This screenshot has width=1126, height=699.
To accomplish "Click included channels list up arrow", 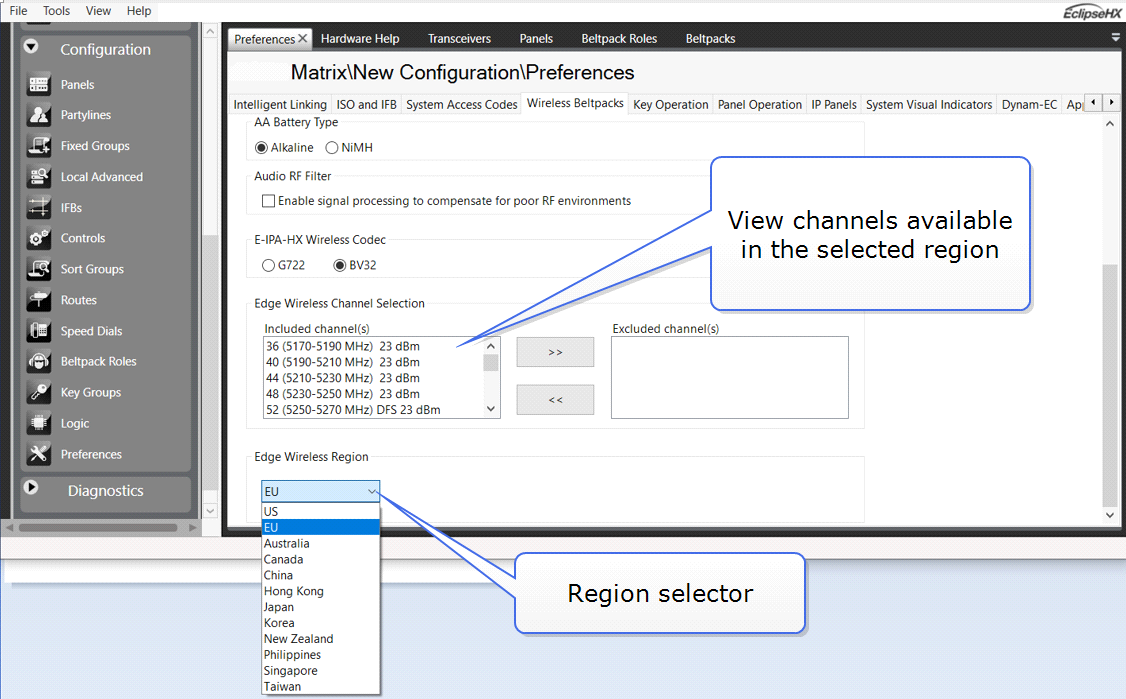I will pos(491,346).
